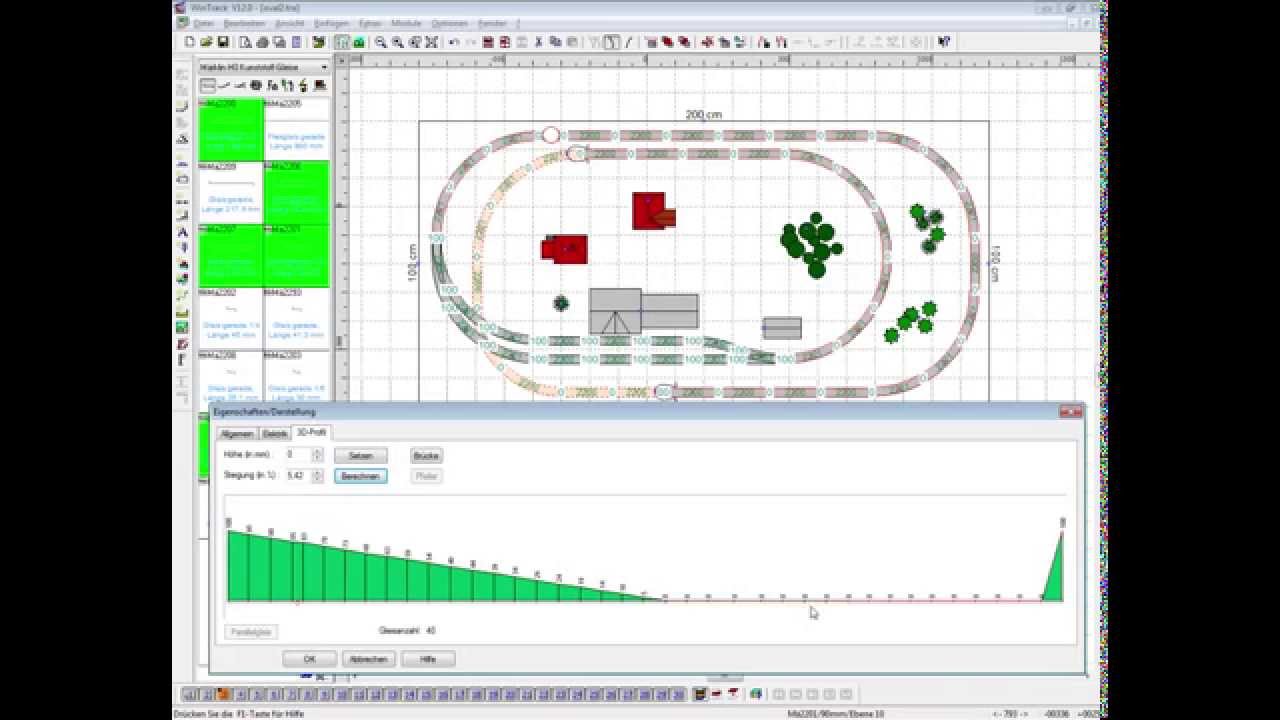Open the Bearbeiten menu
1280x720 pixels.
click(x=244, y=22)
